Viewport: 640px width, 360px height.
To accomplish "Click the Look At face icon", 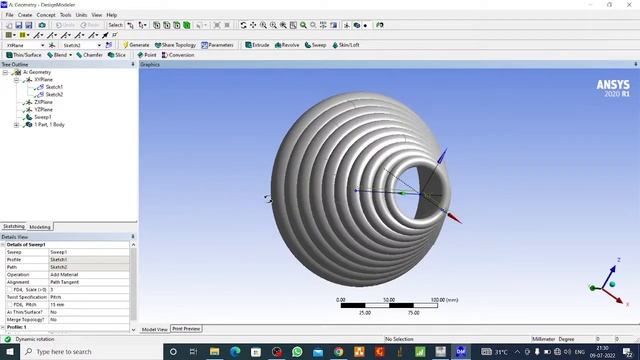I will (x=380, y=25).
